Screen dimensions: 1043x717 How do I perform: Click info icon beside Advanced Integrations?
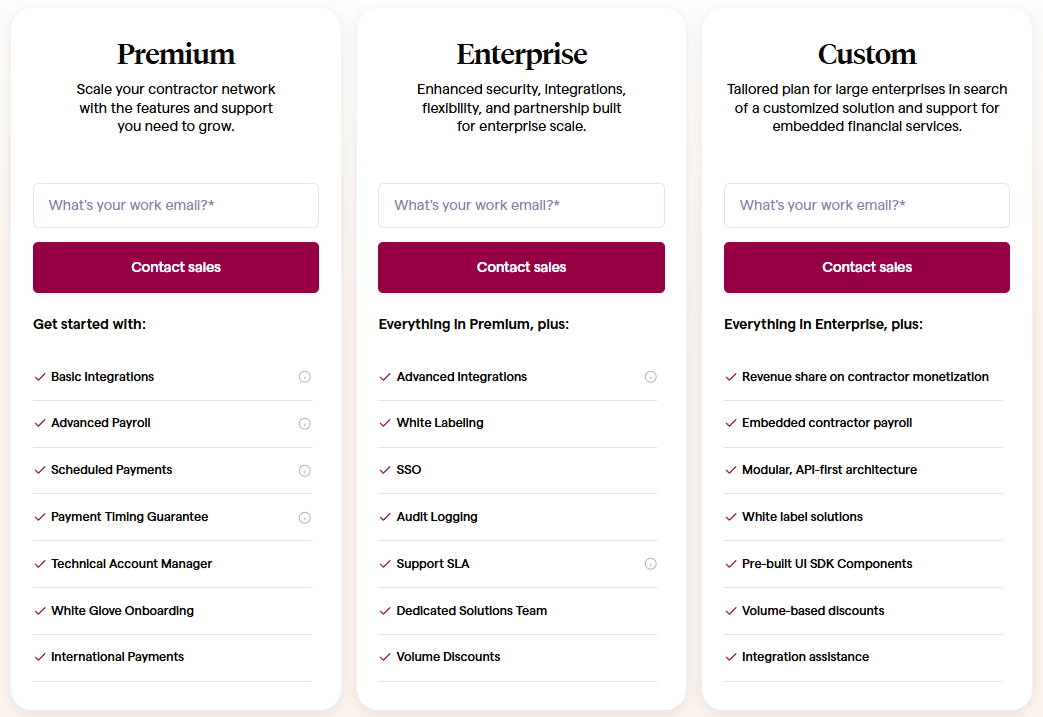[x=650, y=377]
